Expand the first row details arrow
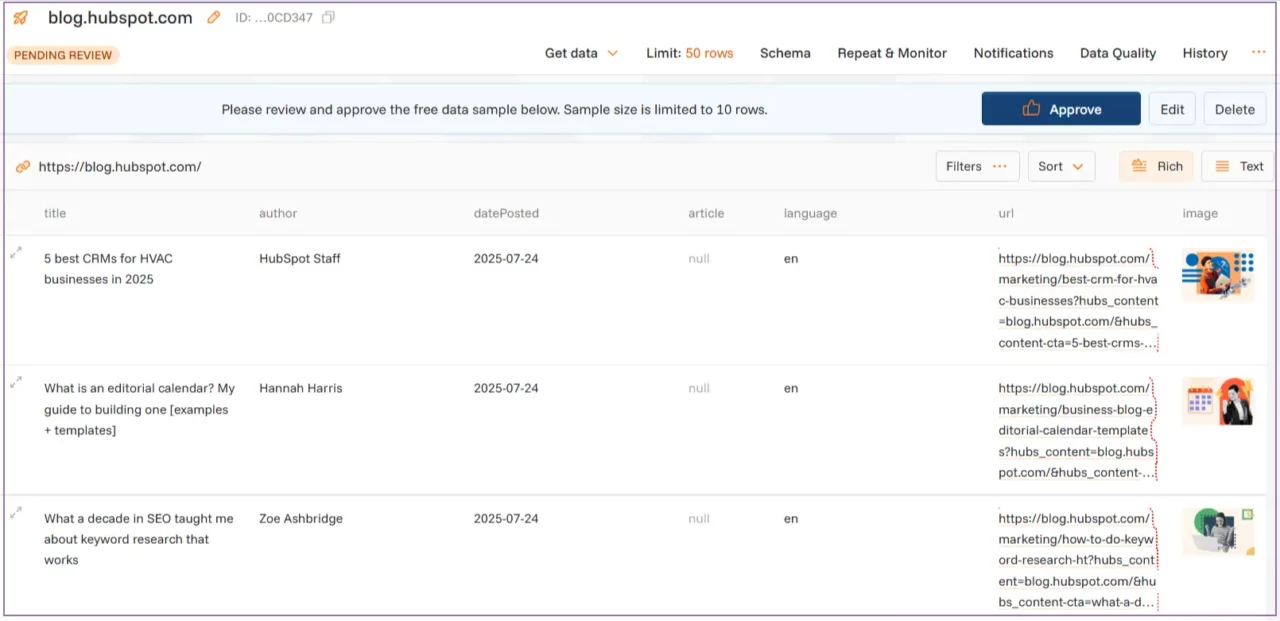1280x621 pixels. tap(15, 252)
